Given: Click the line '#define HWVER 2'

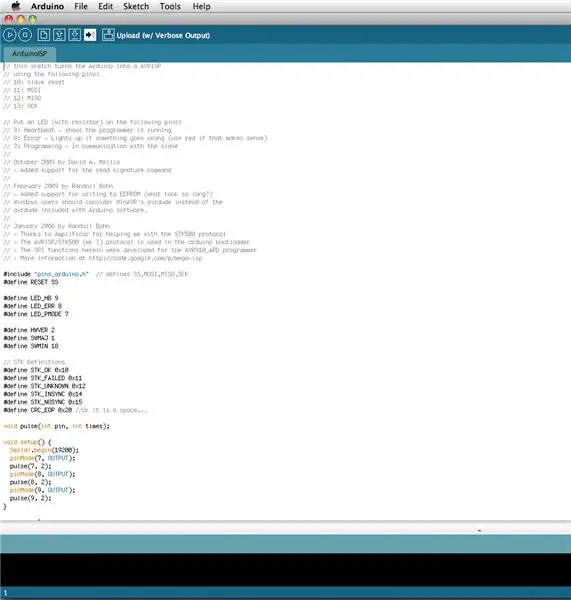Looking at the screenshot, I should tap(29, 330).
